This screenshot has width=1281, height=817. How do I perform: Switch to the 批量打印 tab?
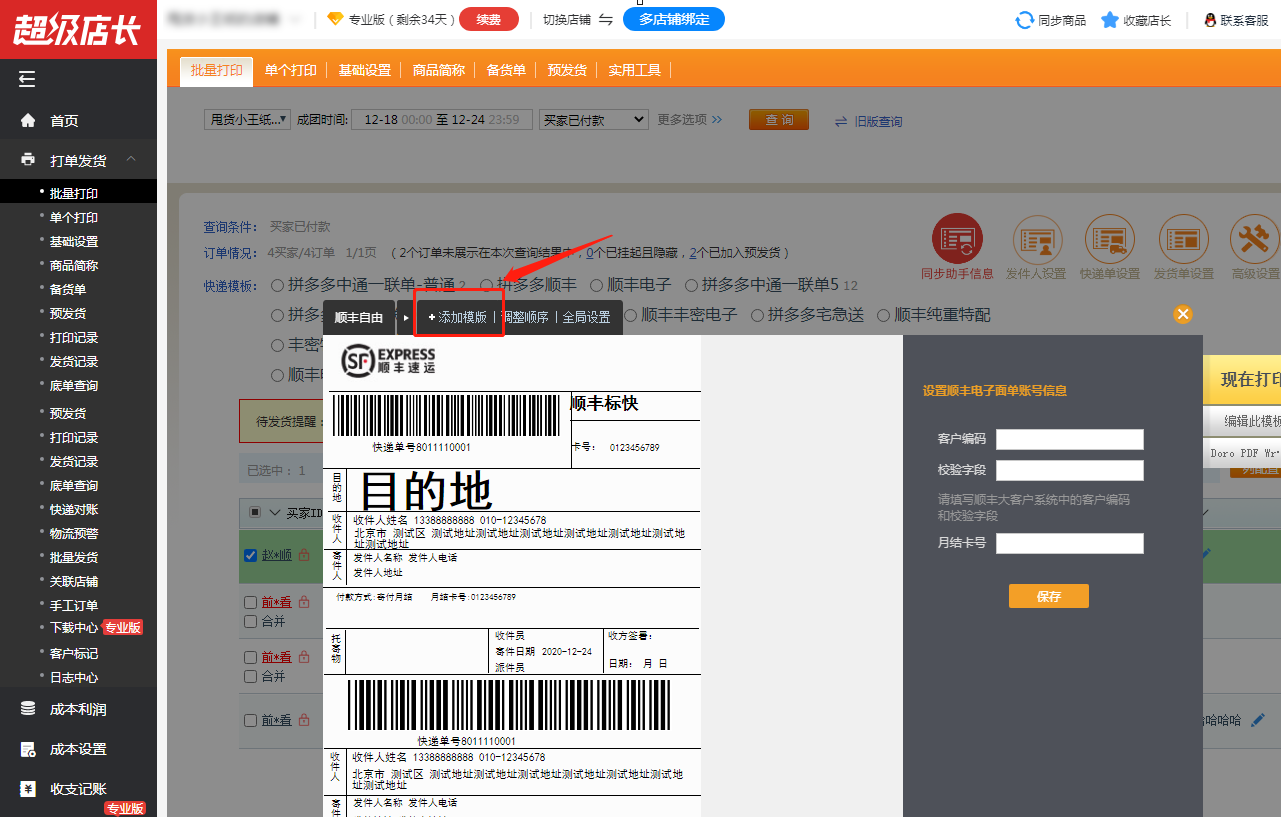coord(217,70)
